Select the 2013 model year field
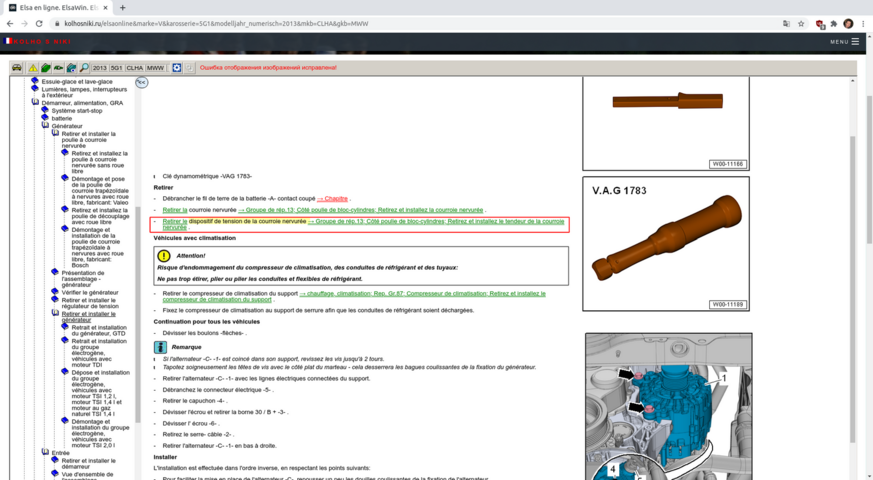 coord(100,68)
